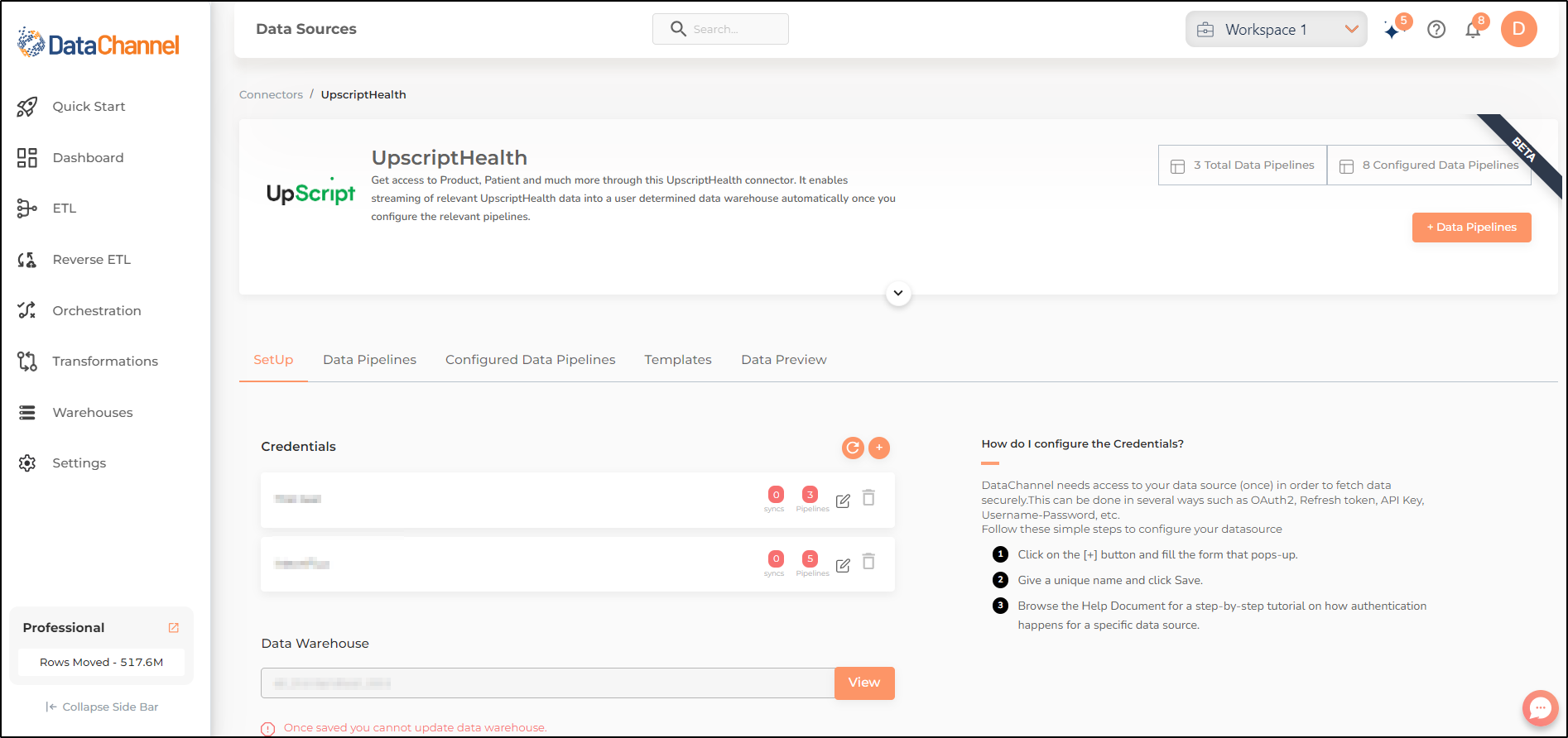Refresh the credentials list
The image size is (1568, 738).
coord(853,448)
